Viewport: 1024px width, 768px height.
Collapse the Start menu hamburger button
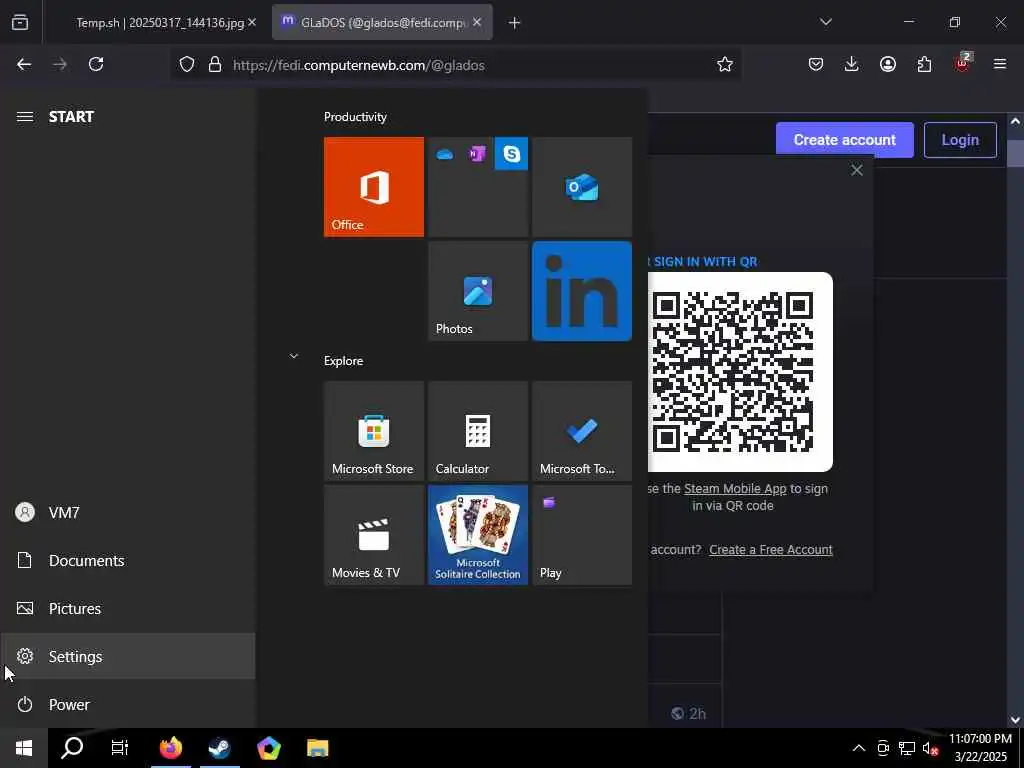pos(25,117)
